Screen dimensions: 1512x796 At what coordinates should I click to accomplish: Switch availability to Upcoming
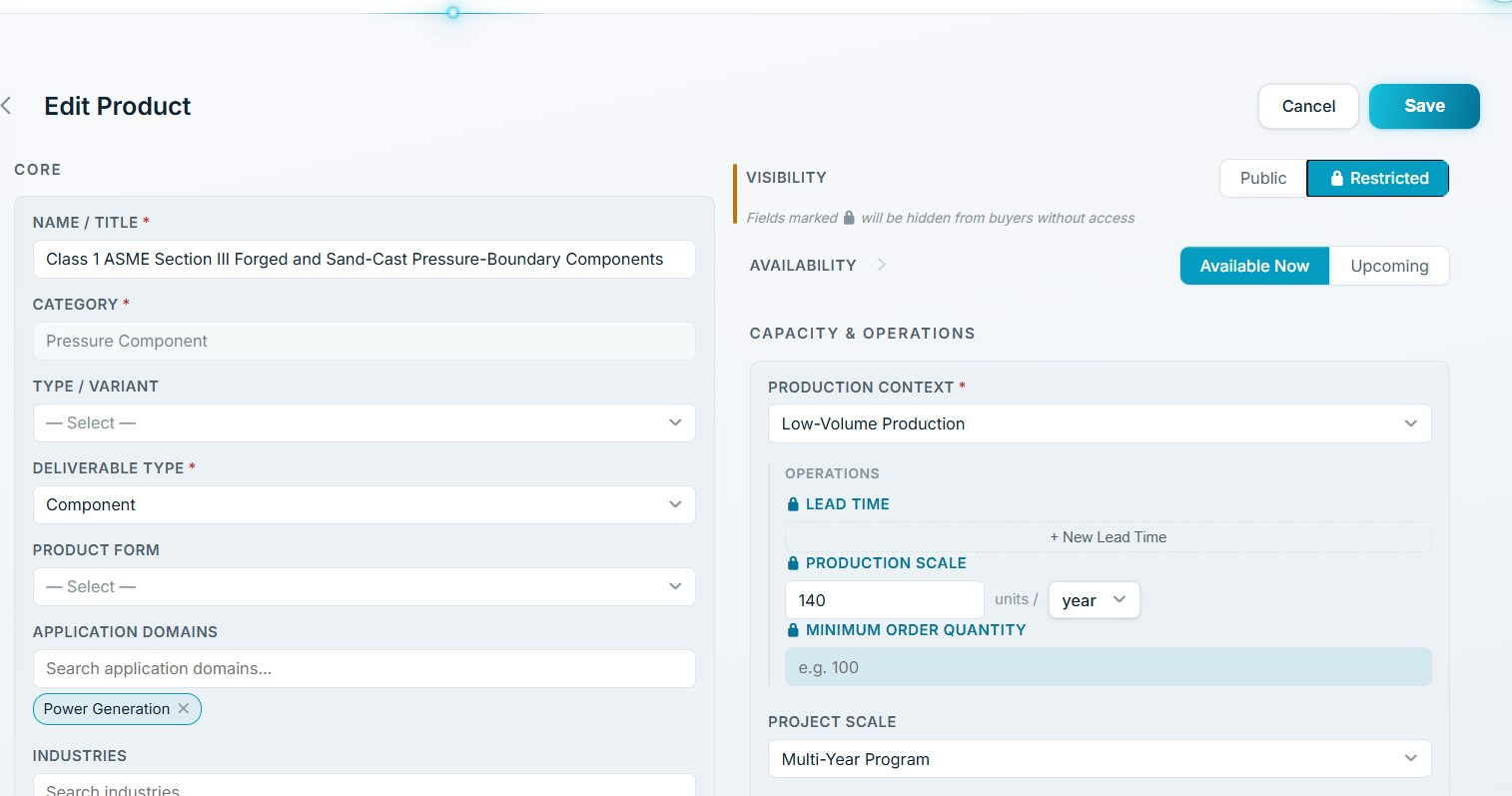tap(1389, 266)
